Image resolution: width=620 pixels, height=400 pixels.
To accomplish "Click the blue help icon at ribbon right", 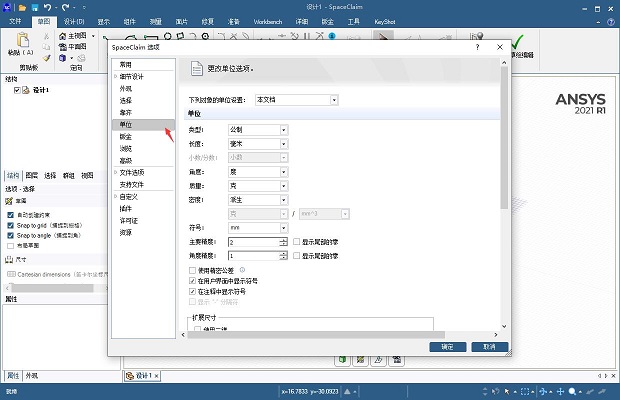I will tap(611, 22).
